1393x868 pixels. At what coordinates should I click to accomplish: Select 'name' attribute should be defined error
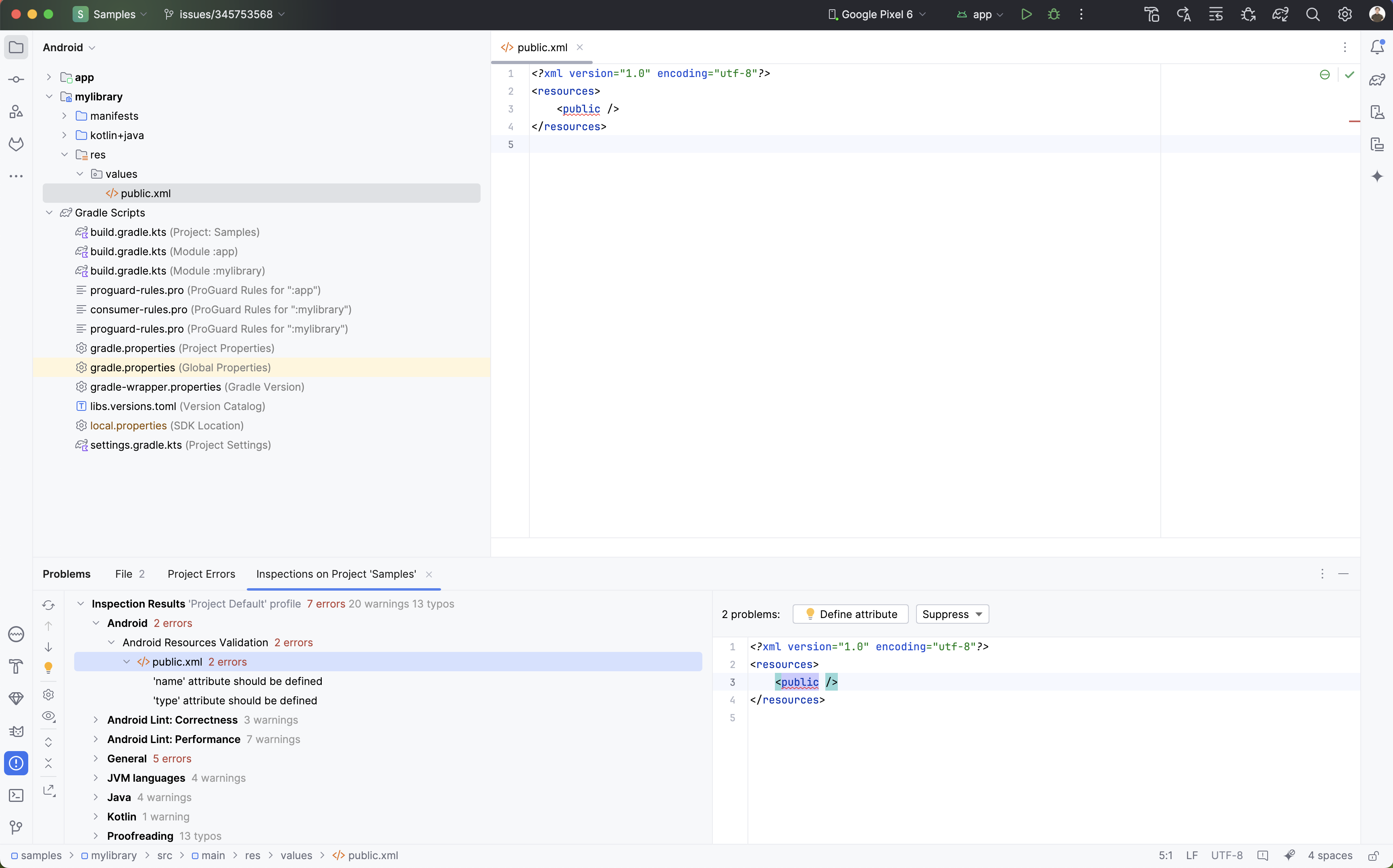237,681
